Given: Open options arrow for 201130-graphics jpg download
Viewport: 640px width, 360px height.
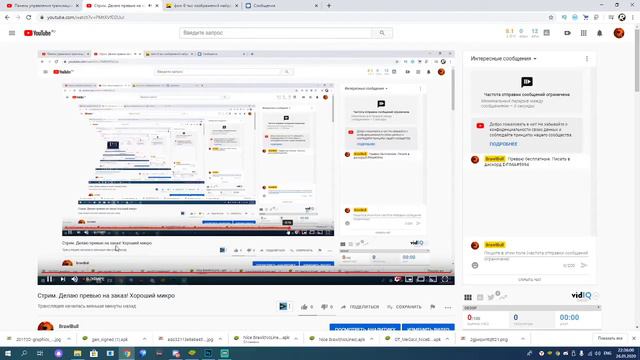Looking at the screenshot, I should tap(69, 339).
